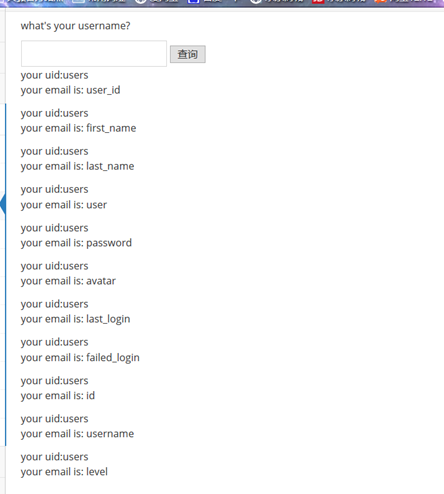Click the first globe bookmark icon
This screenshot has height=494, width=444.
pyautogui.click(x=141, y=1)
